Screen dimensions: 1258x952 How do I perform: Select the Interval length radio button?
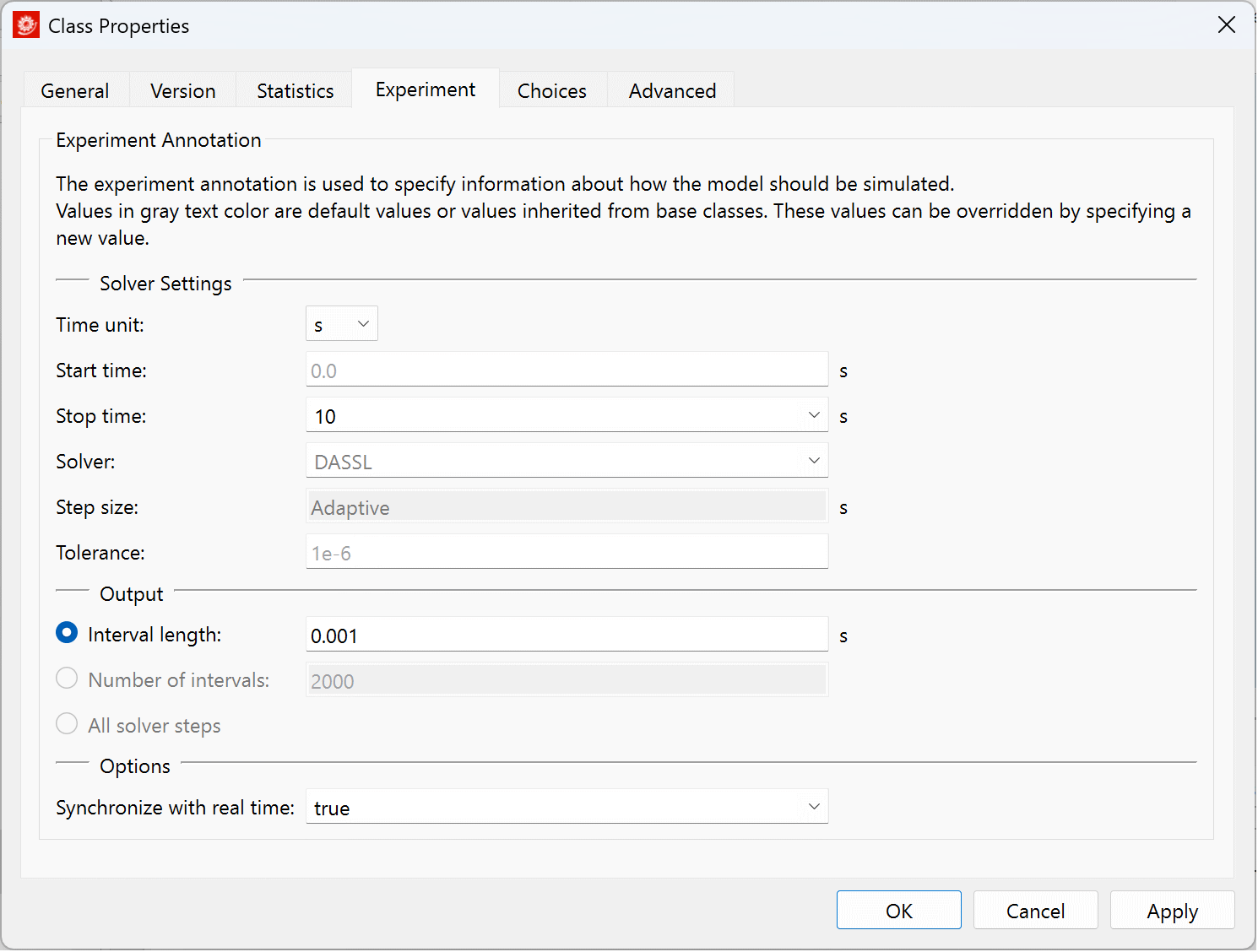(x=67, y=633)
